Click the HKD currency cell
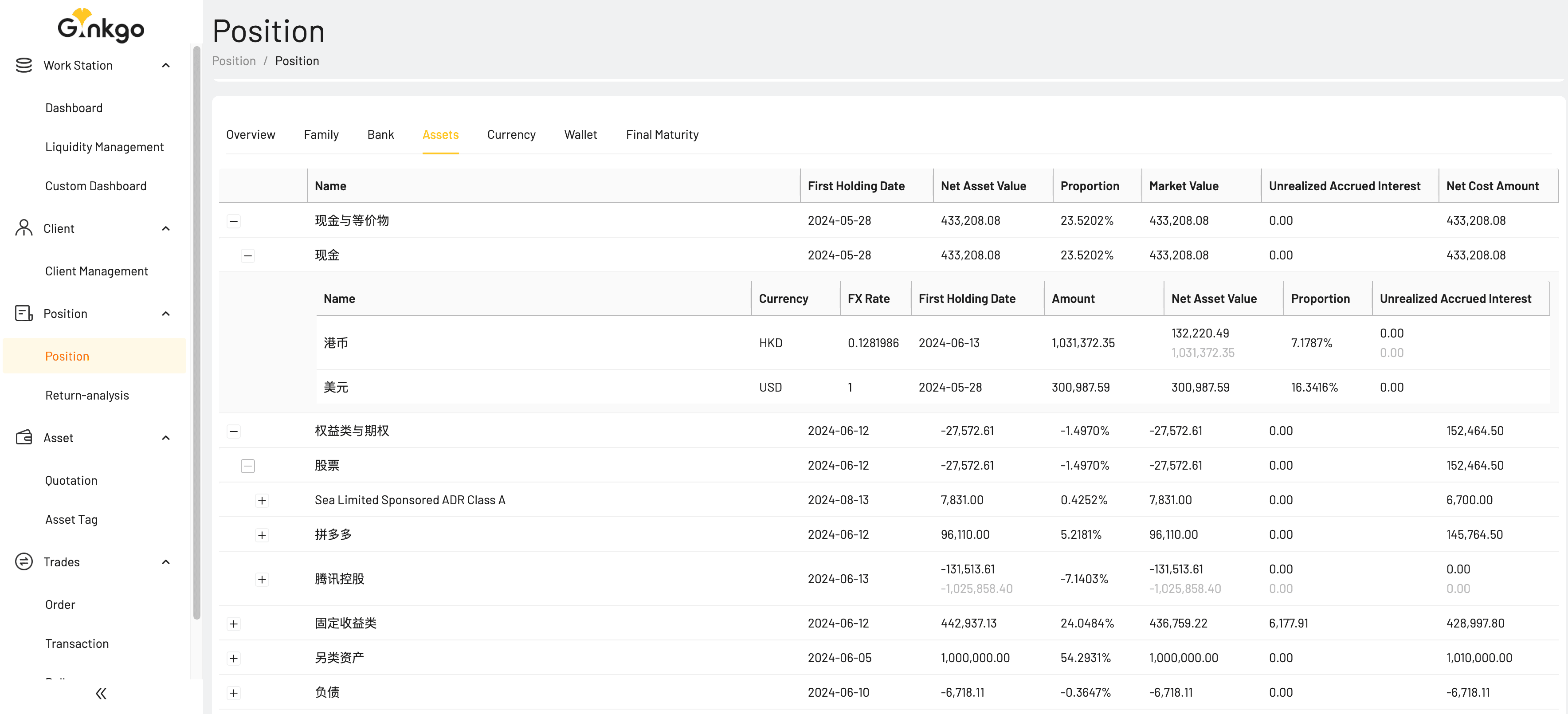The width and height of the screenshot is (1568, 714). pos(771,343)
